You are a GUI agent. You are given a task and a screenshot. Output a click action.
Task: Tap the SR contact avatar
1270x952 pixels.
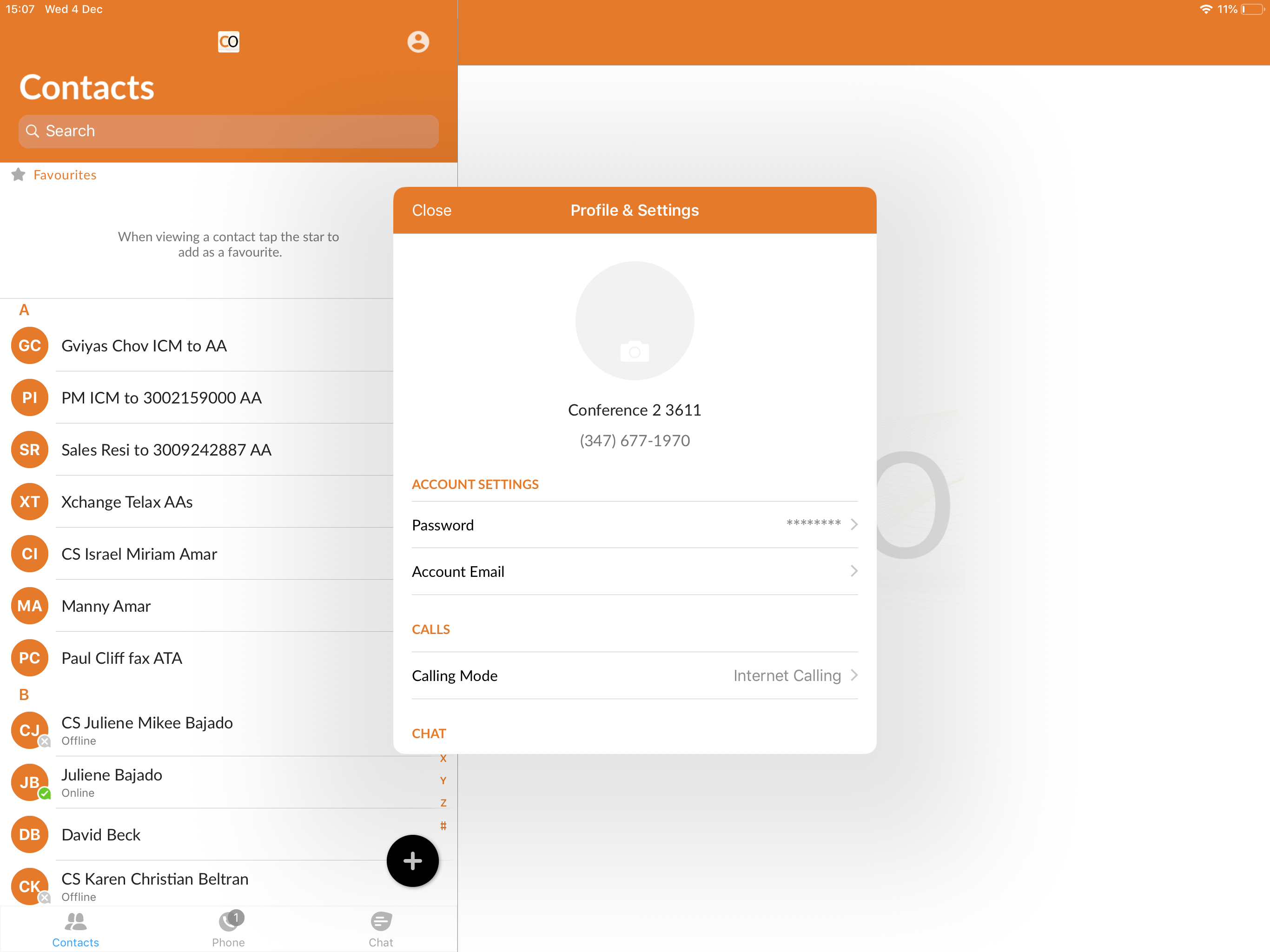click(x=30, y=450)
